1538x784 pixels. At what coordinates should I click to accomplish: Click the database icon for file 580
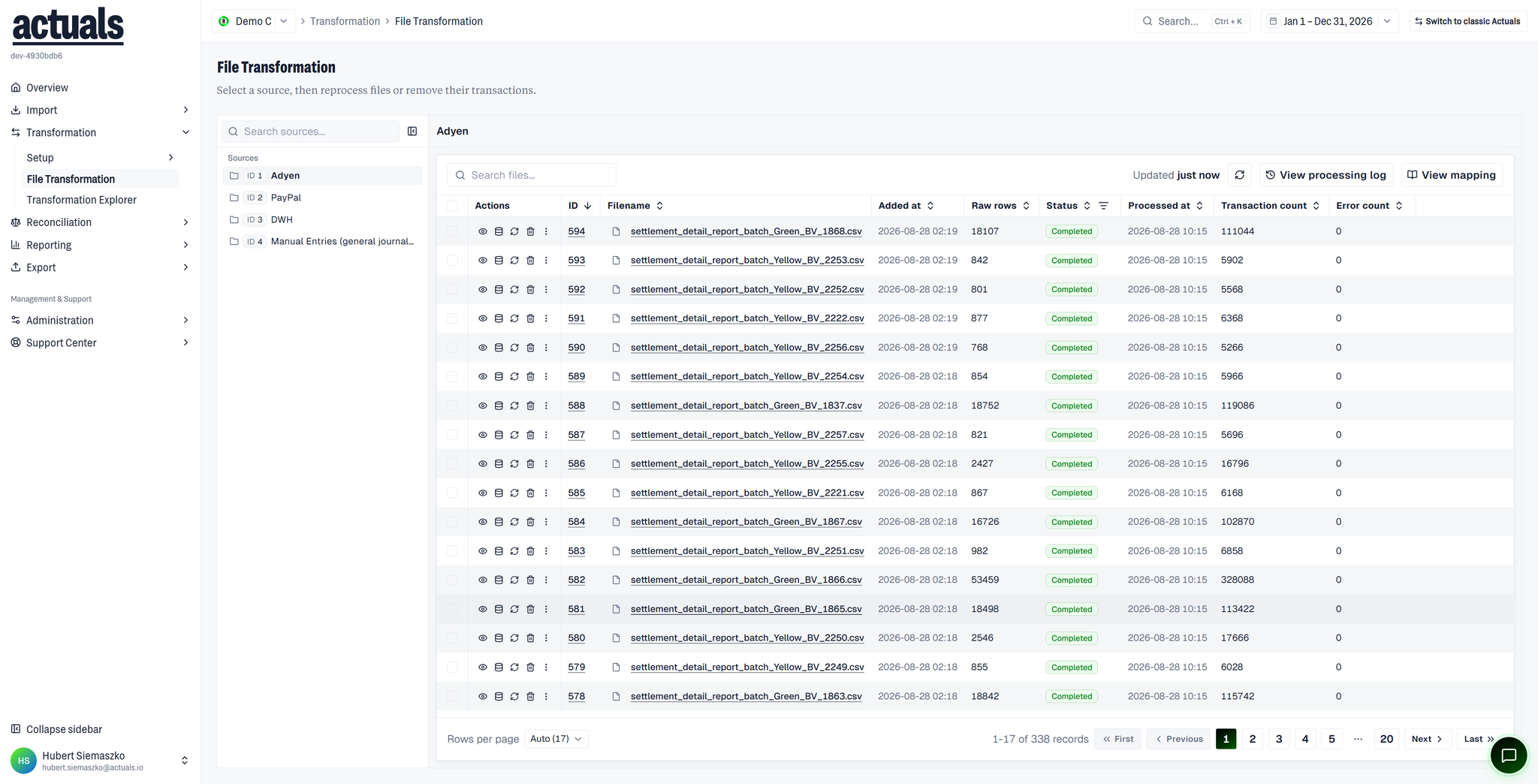pos(499,638)
